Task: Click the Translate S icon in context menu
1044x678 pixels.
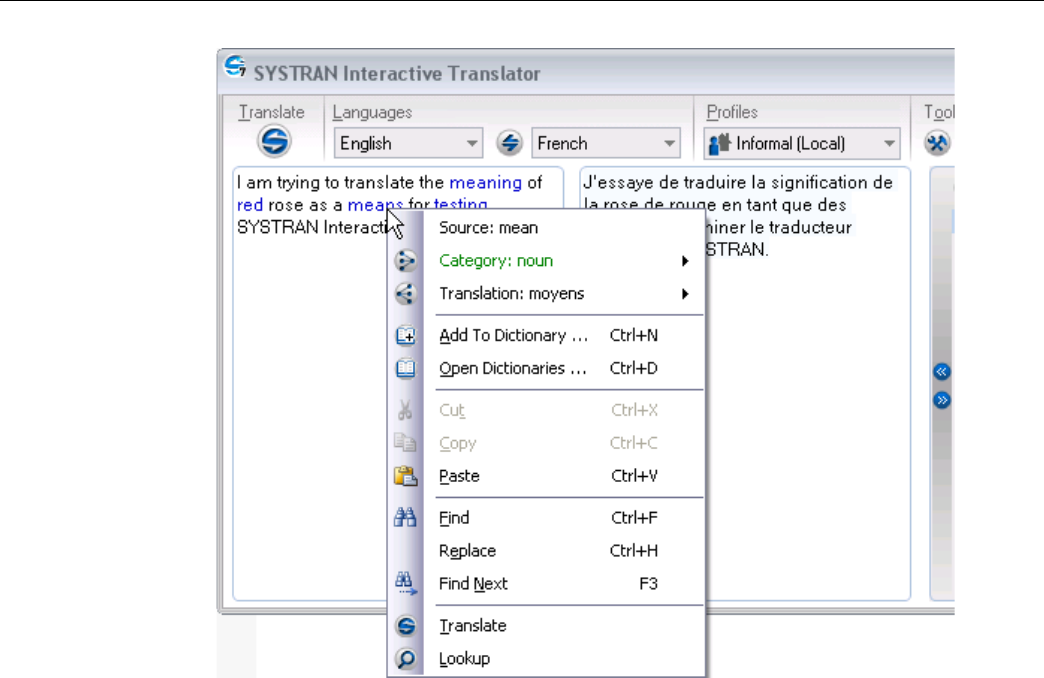Action: 405,625
